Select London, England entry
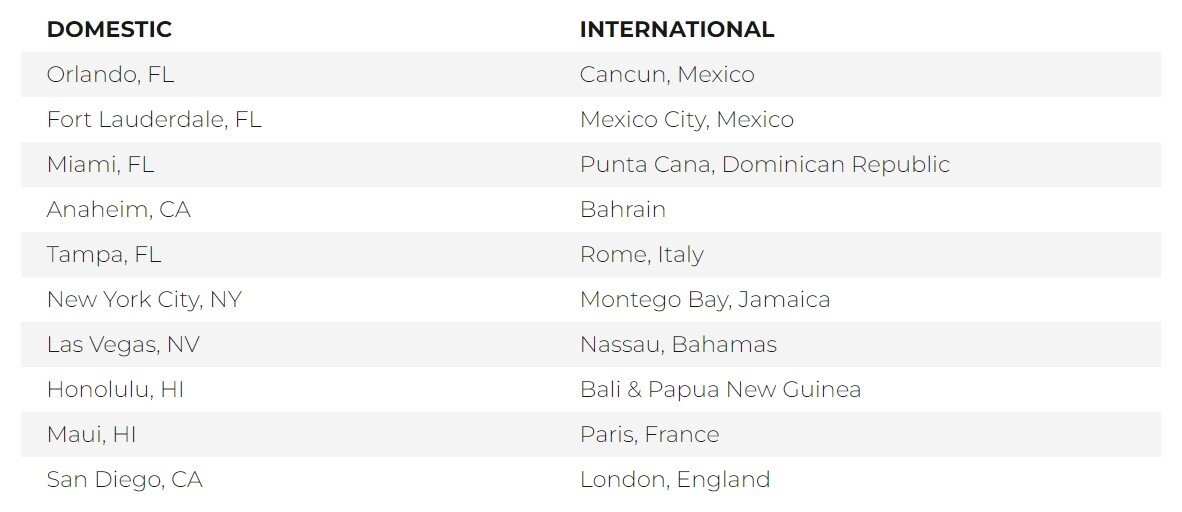Screen dimensions: 1182x512 [x=675, y=480]
